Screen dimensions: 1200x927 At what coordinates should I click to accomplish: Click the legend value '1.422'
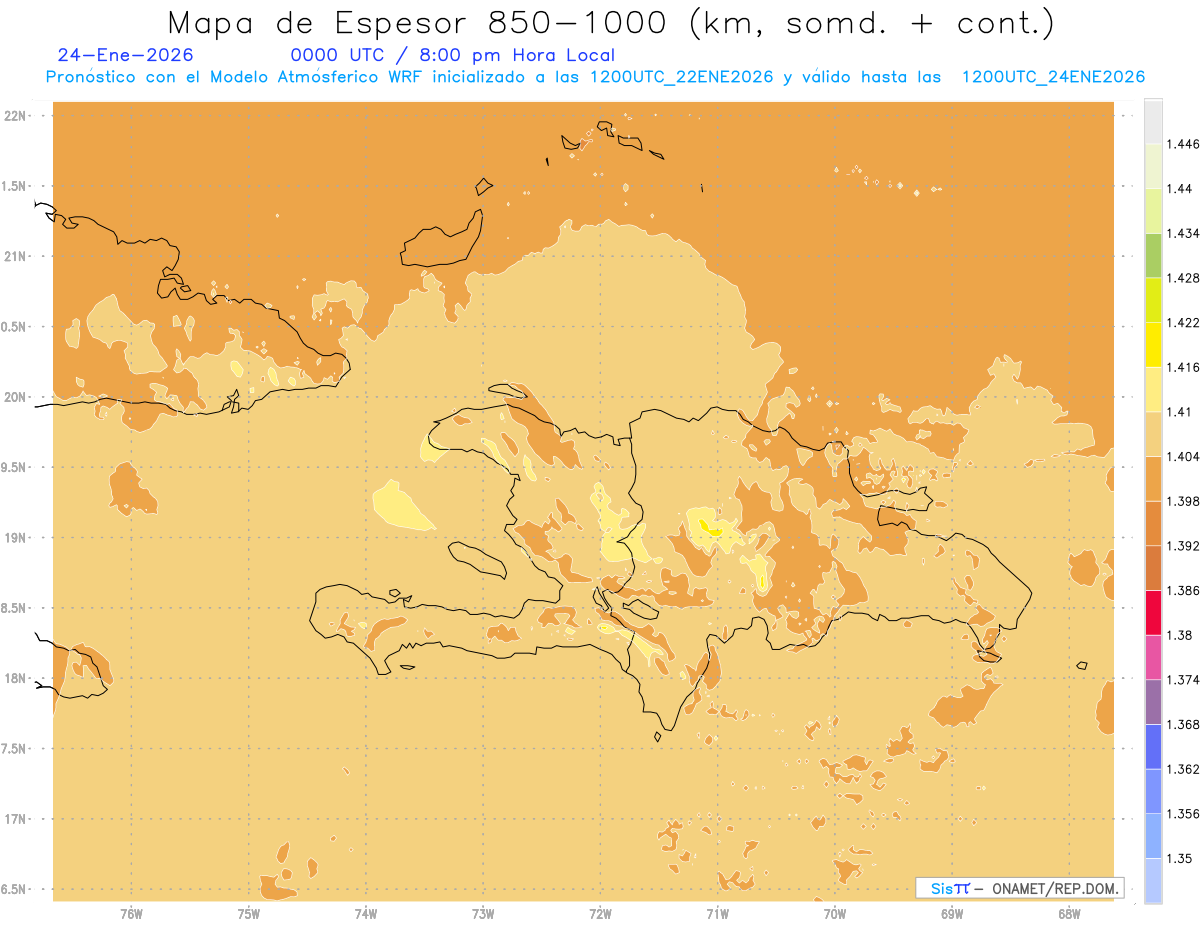1184,322
